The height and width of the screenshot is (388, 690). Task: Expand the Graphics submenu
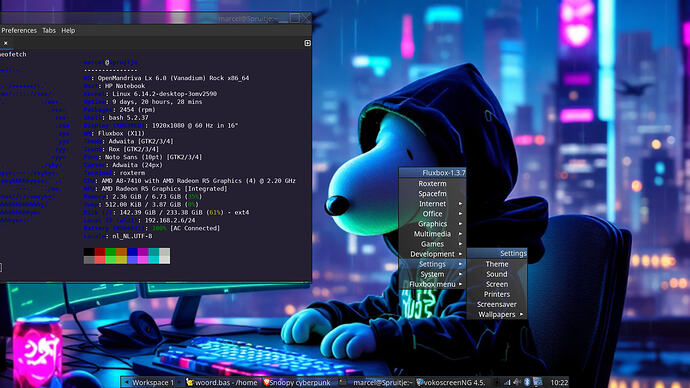pyautogui.click(x=432, y=224)
